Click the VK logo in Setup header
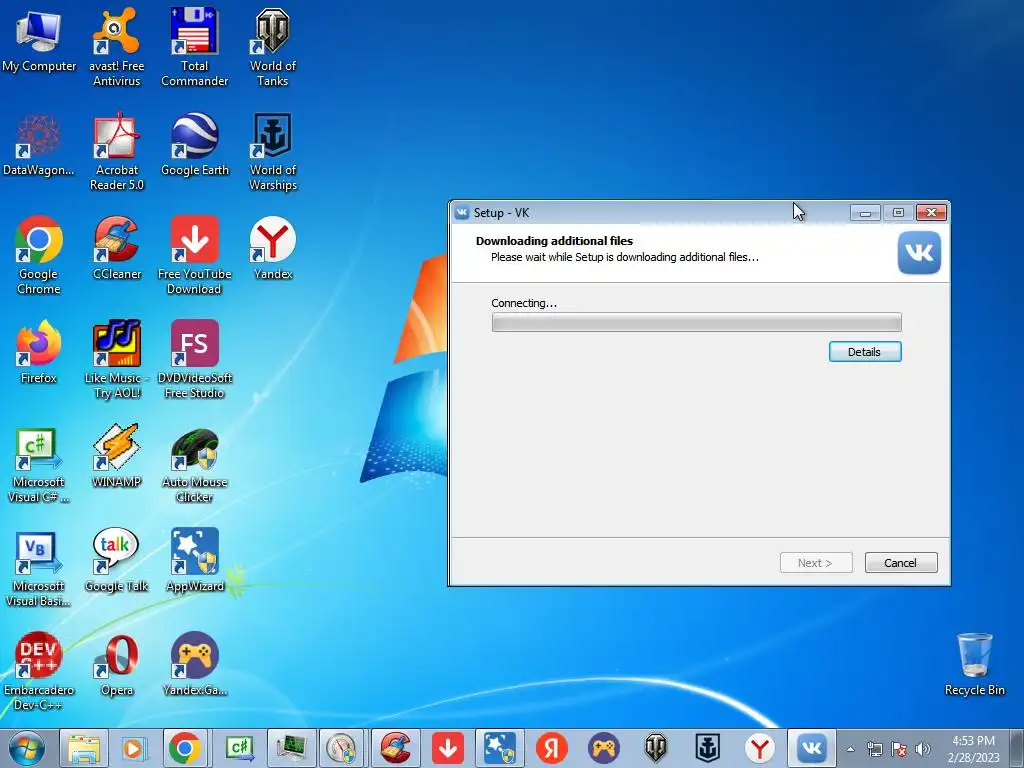Image resolution: width=1024 pixels, height=768 pixels. [x=919, y=253]
